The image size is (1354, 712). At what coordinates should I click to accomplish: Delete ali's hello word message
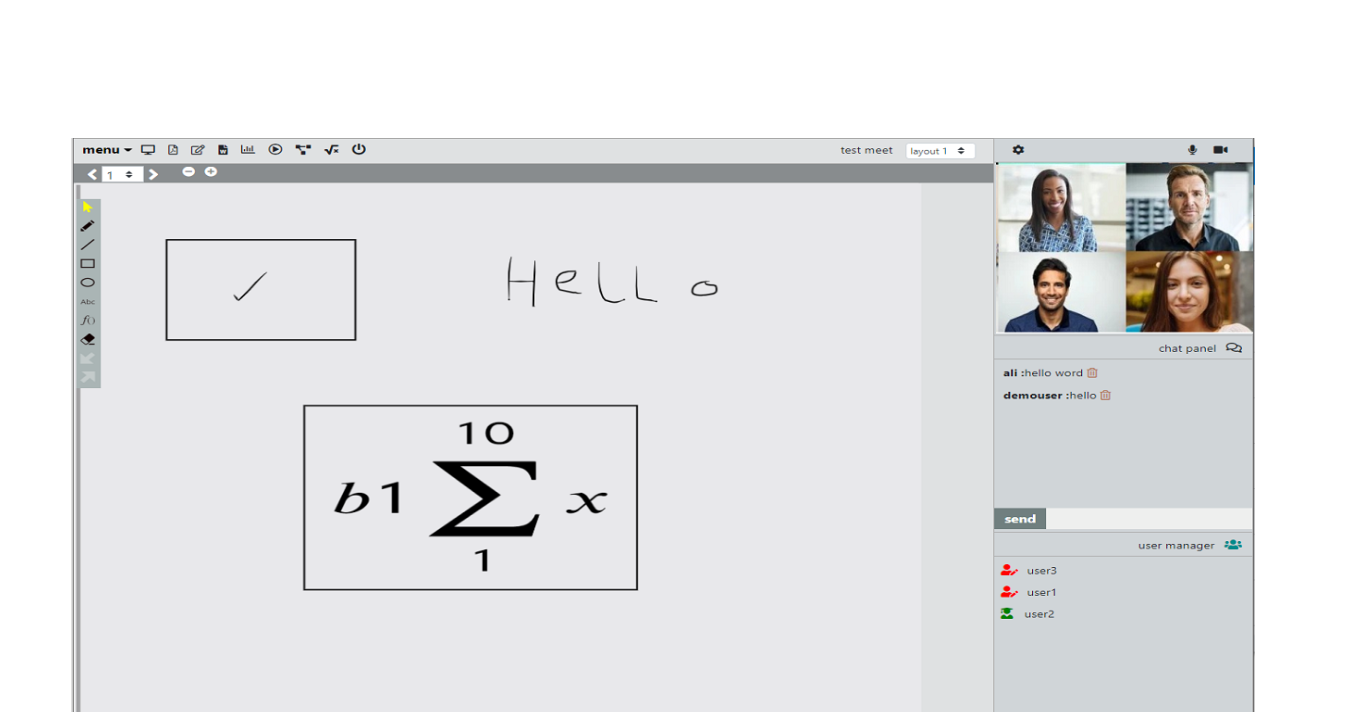(1092, 373)
